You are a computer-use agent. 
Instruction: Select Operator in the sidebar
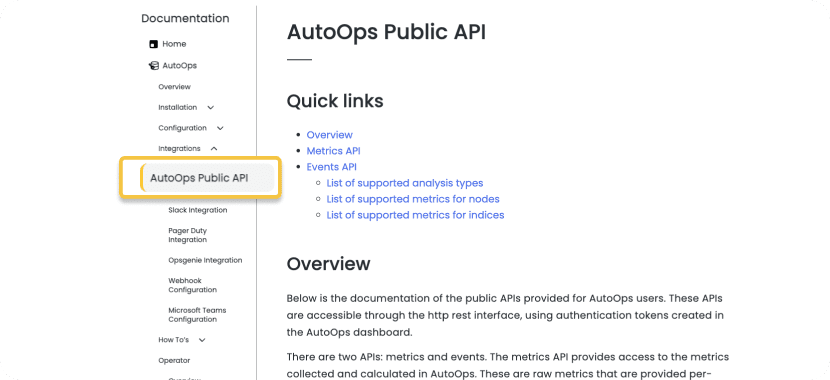[x=174, y=360]
